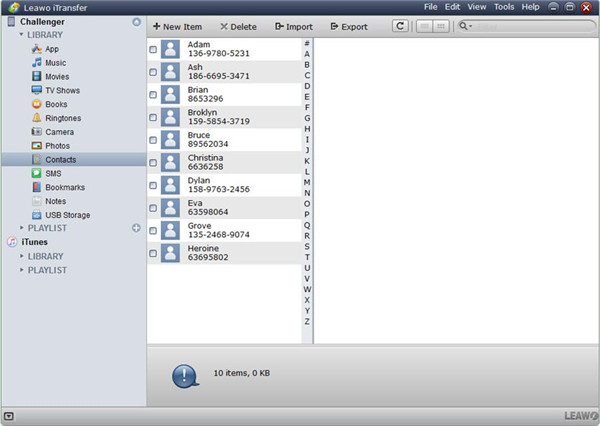This screenshot has height=426, width=600.
Task: Check the Grove contact checkbox
Action: coord(153,230)
